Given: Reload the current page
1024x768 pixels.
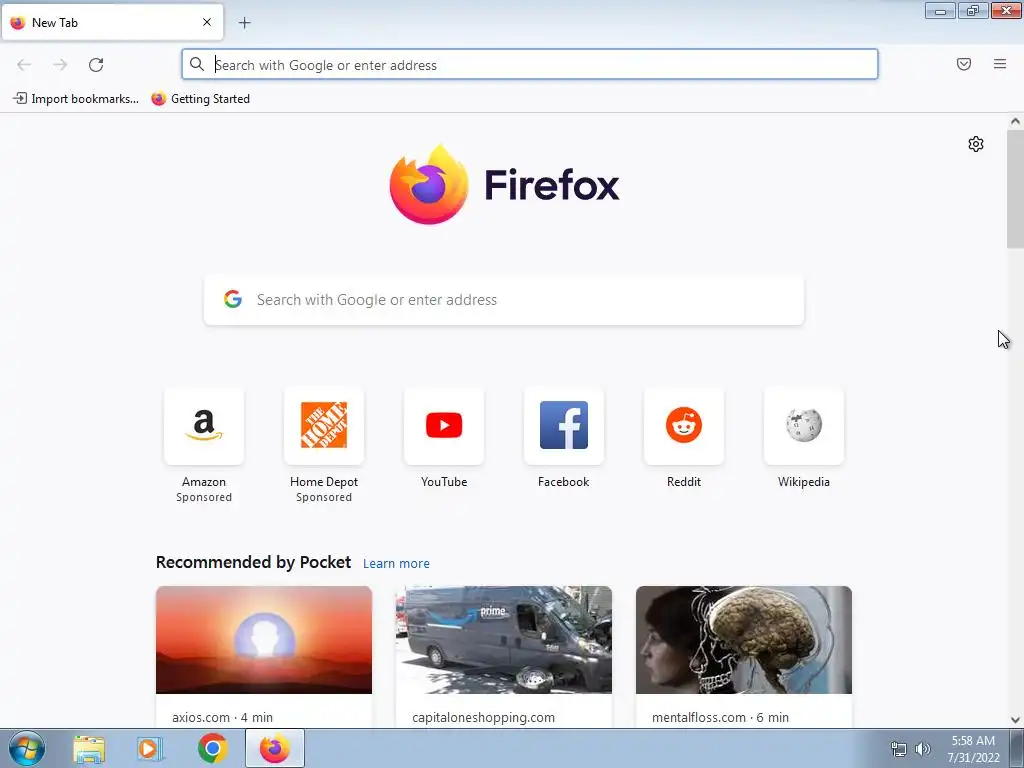Looking at the screenshot, I should (x=96, y=65).
